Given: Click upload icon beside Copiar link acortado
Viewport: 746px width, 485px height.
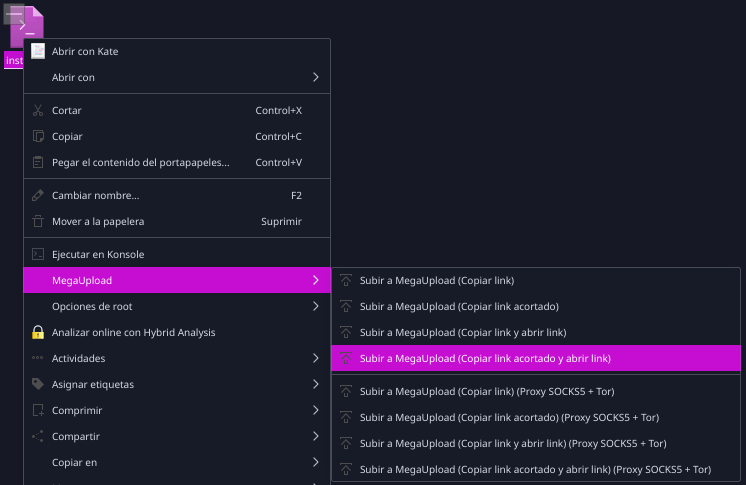Looking at the screenshot, I should [x=346, y=306].
